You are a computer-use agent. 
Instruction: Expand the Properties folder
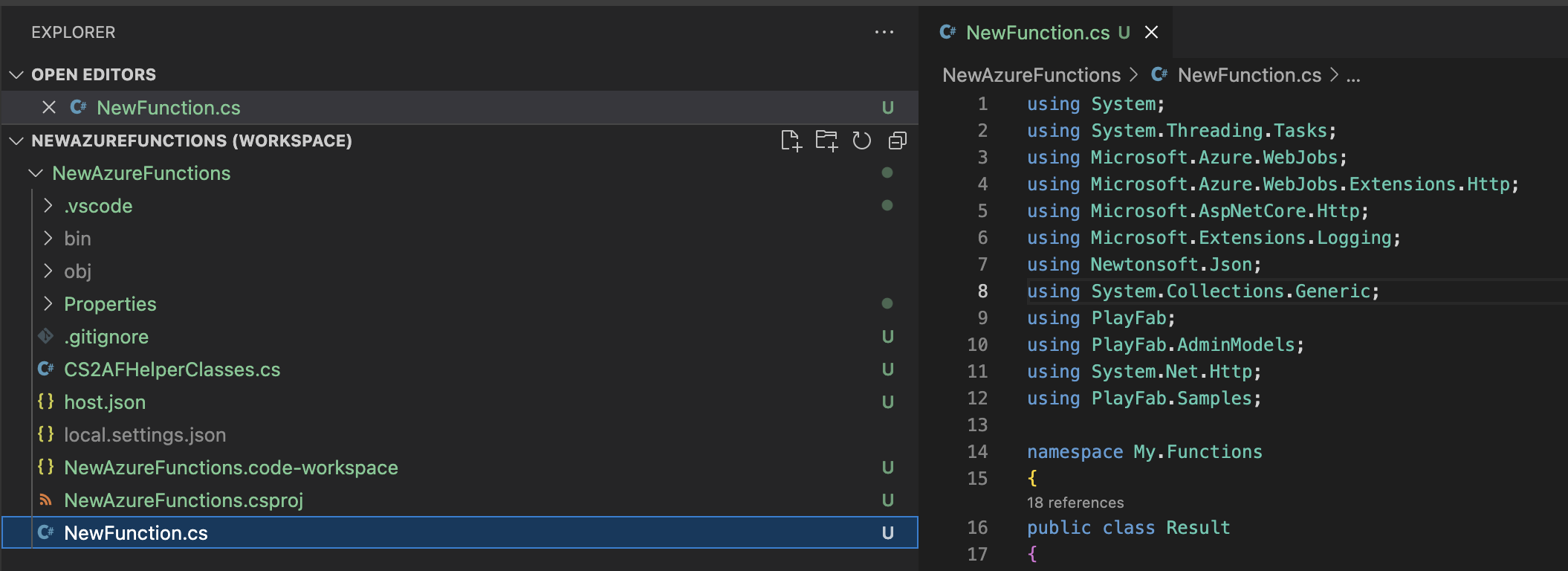48,304
